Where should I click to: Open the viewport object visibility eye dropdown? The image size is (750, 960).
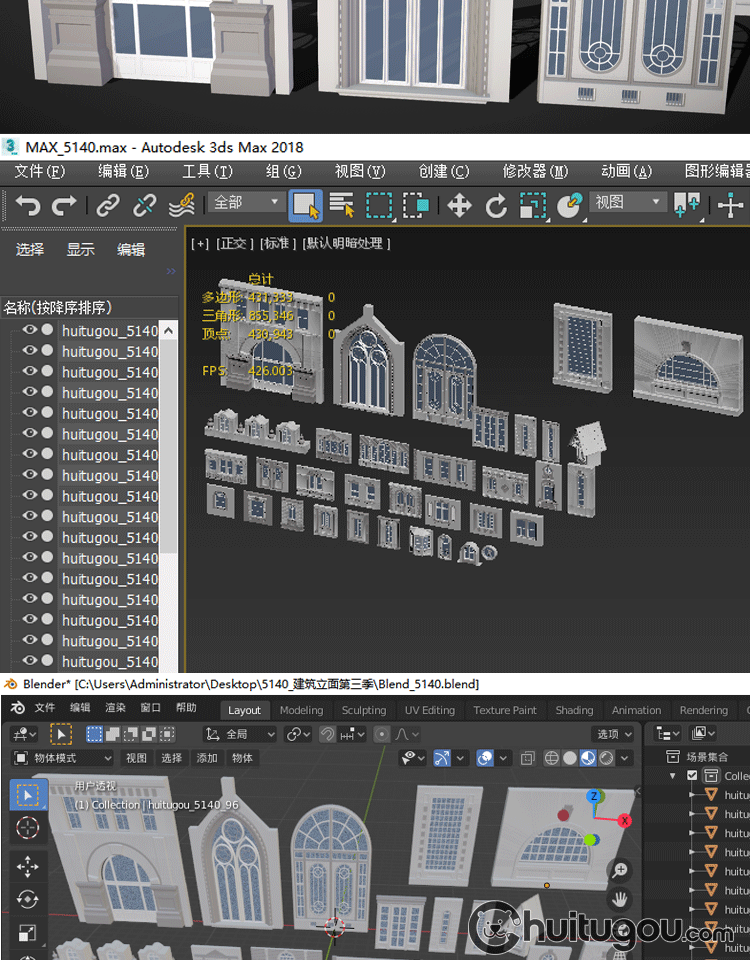[x=413, y=758]
